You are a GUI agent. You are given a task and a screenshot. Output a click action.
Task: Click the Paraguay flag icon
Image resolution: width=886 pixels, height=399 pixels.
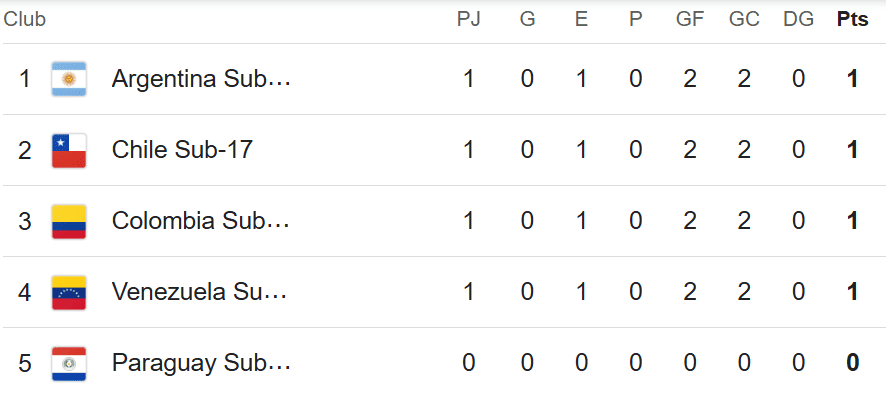(69, 363)
